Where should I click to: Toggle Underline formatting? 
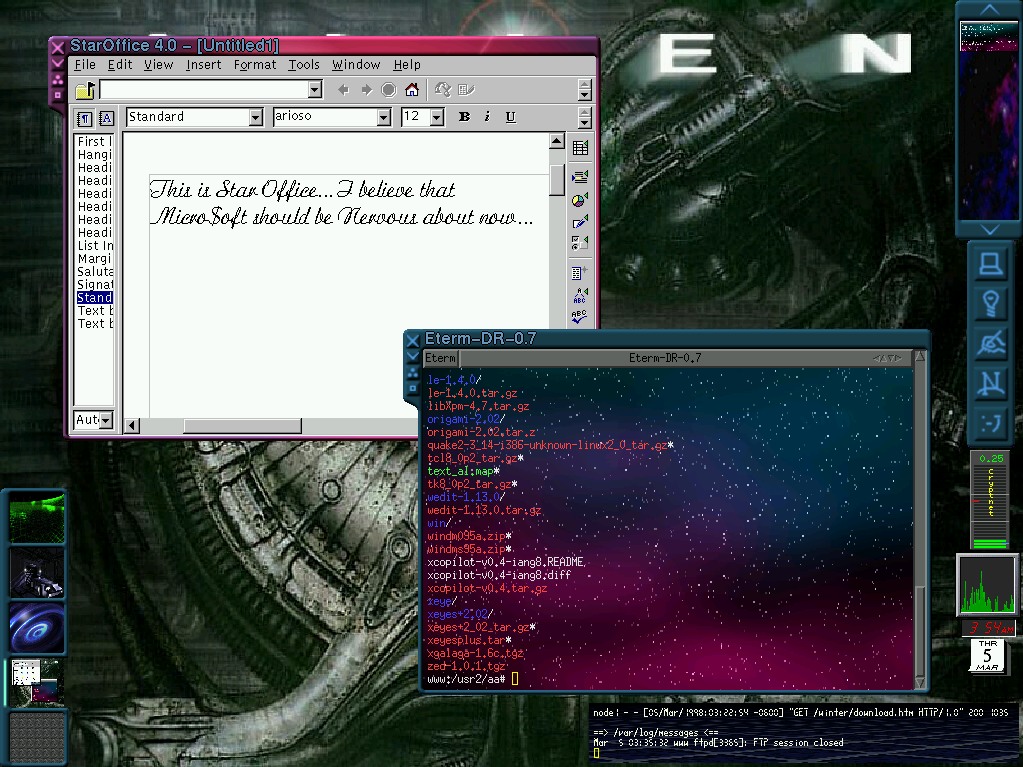tap(511, 117)
